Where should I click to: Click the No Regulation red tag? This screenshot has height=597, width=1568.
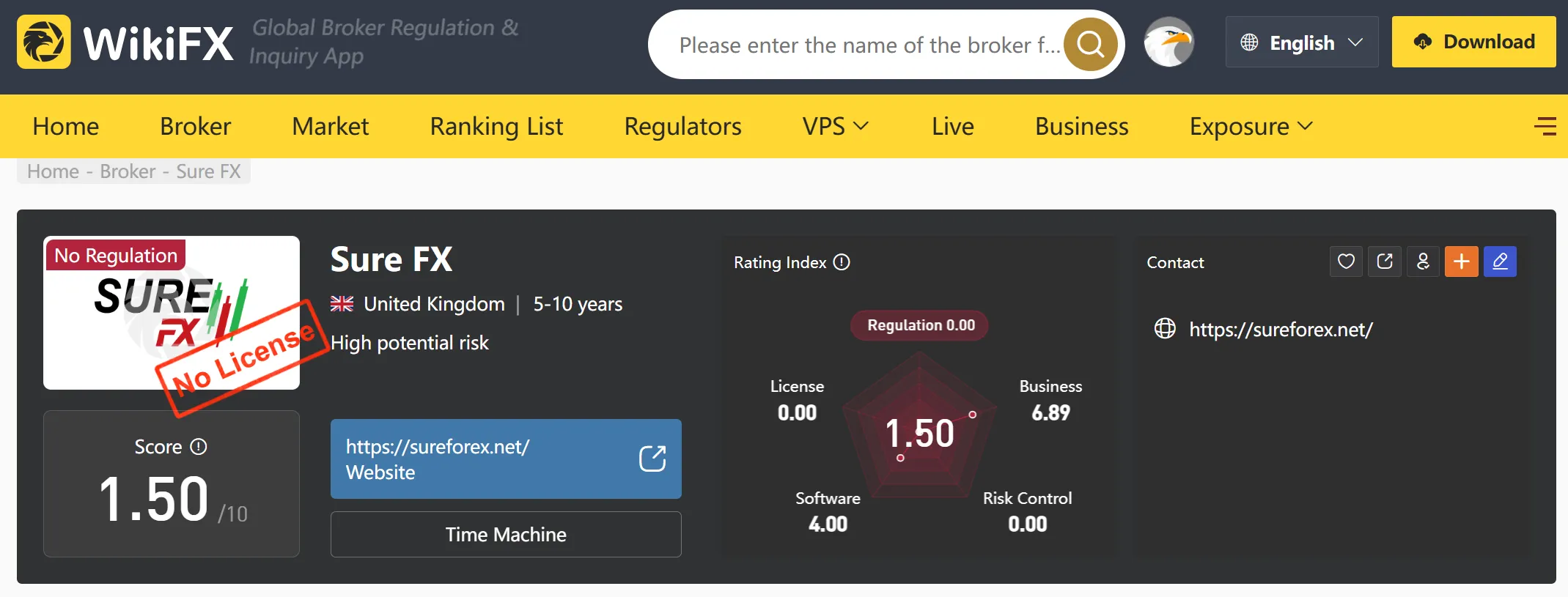click(x=116, y=255)
